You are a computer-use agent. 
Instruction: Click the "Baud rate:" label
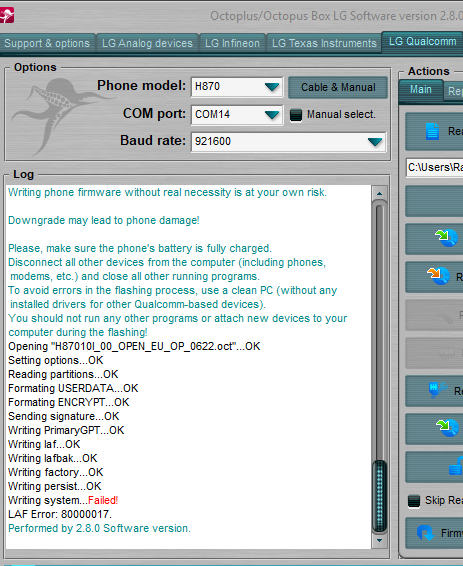point(153,140)
